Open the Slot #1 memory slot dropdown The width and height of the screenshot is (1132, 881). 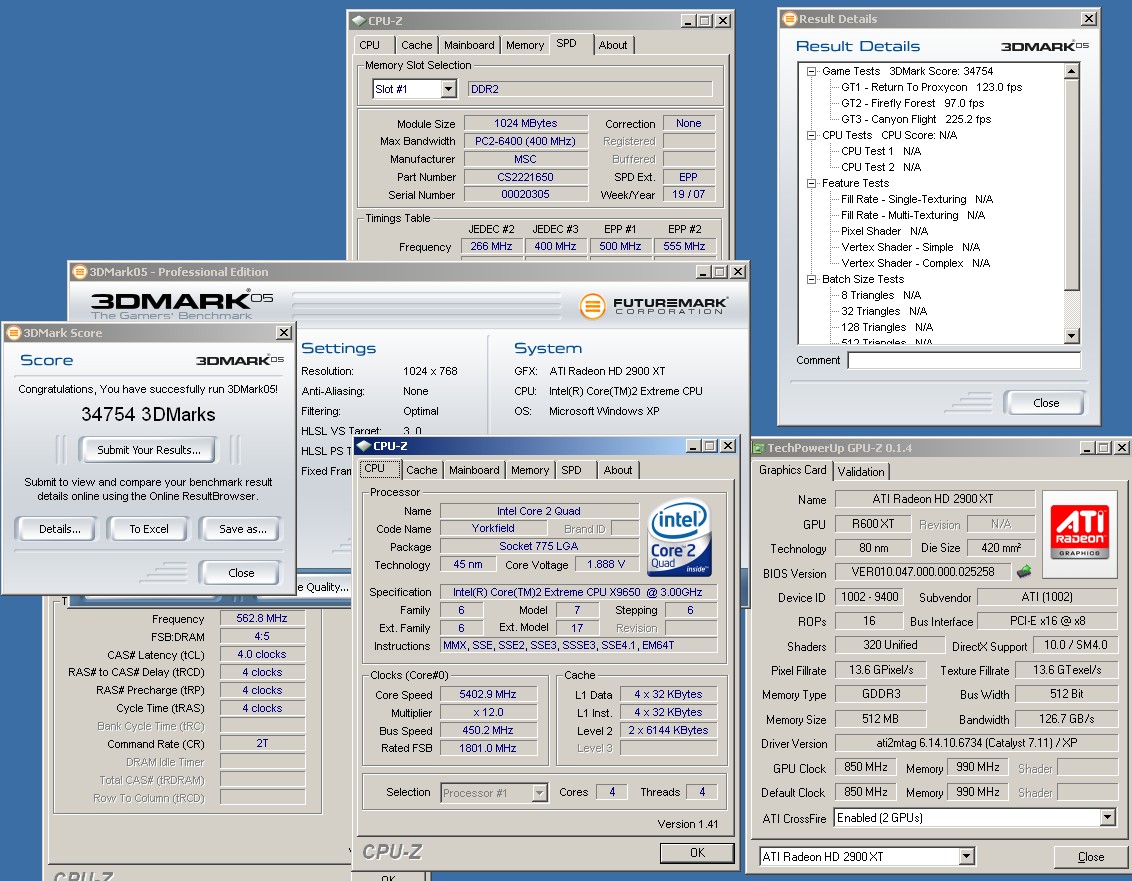[448, 89]
